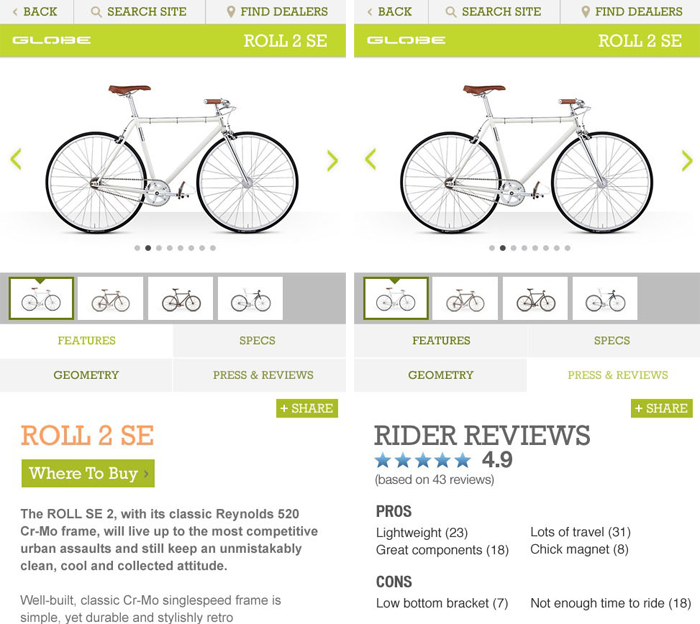Viewport: 700px width, 624px height.
Task: Click the Share button above Rider Reviews
Action: [662, 408]
